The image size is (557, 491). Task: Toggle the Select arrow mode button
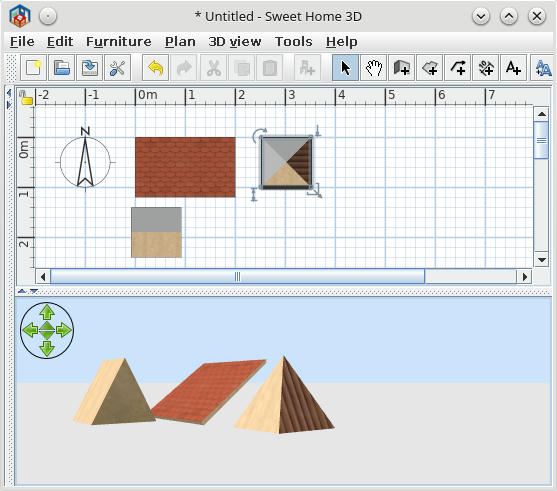point(345,68)
